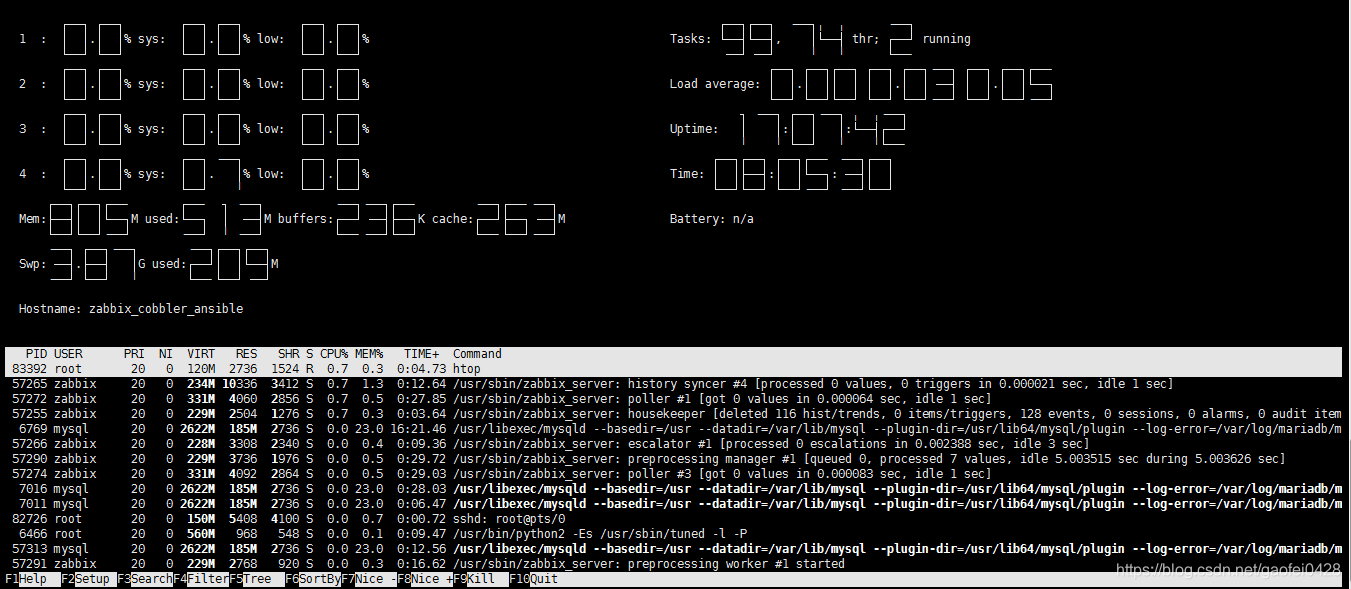Click the NI column header
1351x589 pixels.
pos(166,354)
